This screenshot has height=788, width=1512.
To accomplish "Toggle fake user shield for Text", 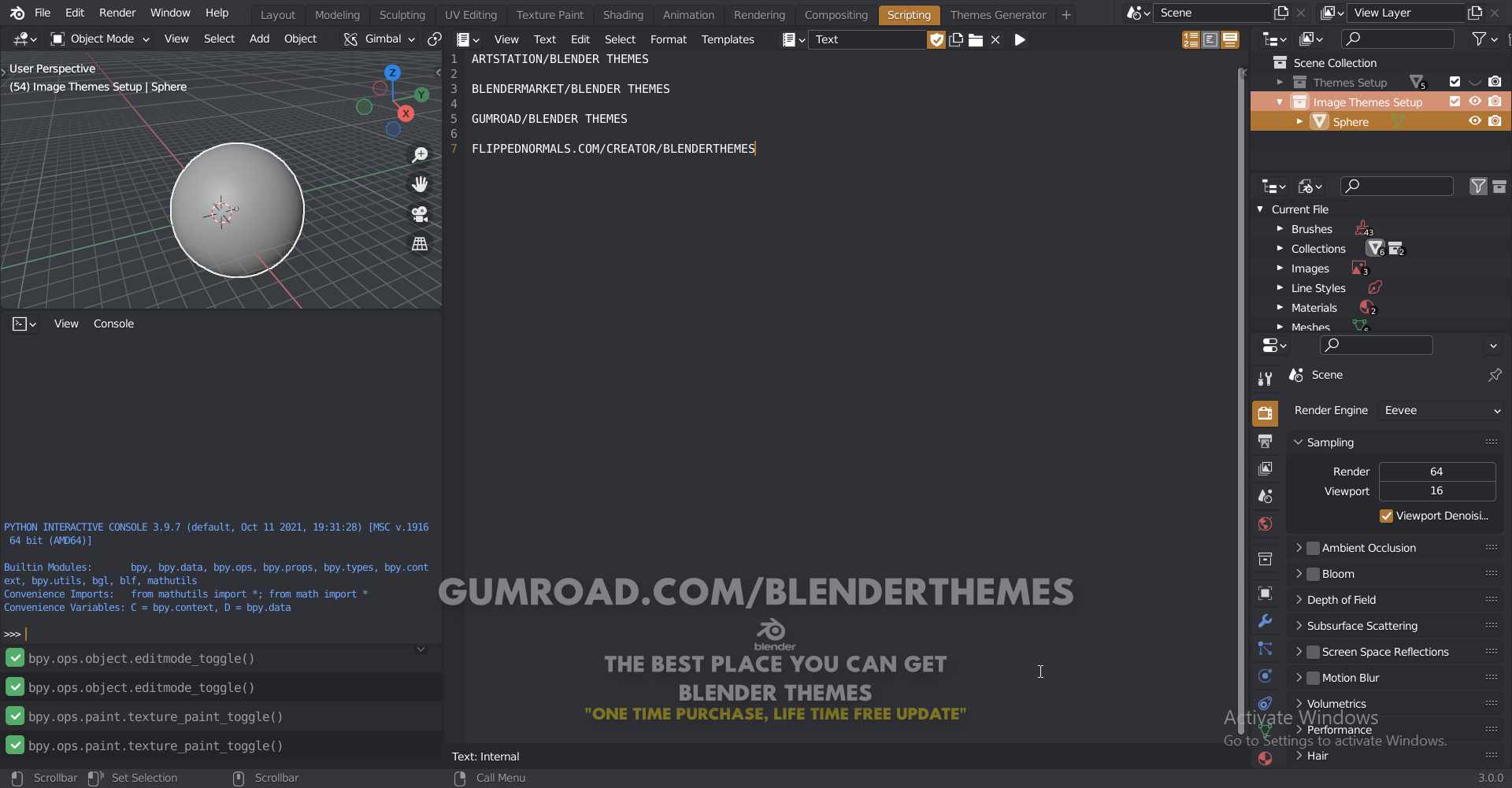I will (x=936, y=39).
